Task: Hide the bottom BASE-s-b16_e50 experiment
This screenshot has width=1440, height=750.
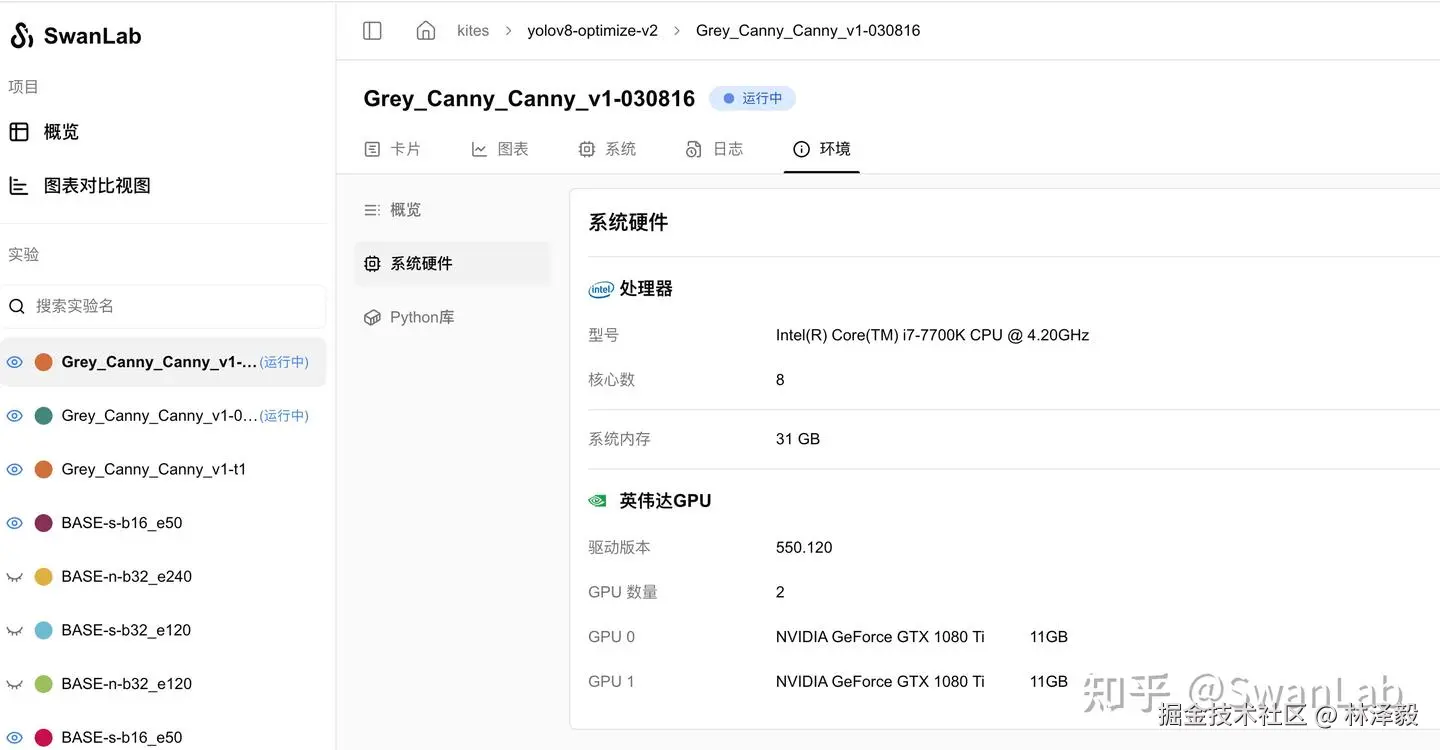Action: [15, 738]
